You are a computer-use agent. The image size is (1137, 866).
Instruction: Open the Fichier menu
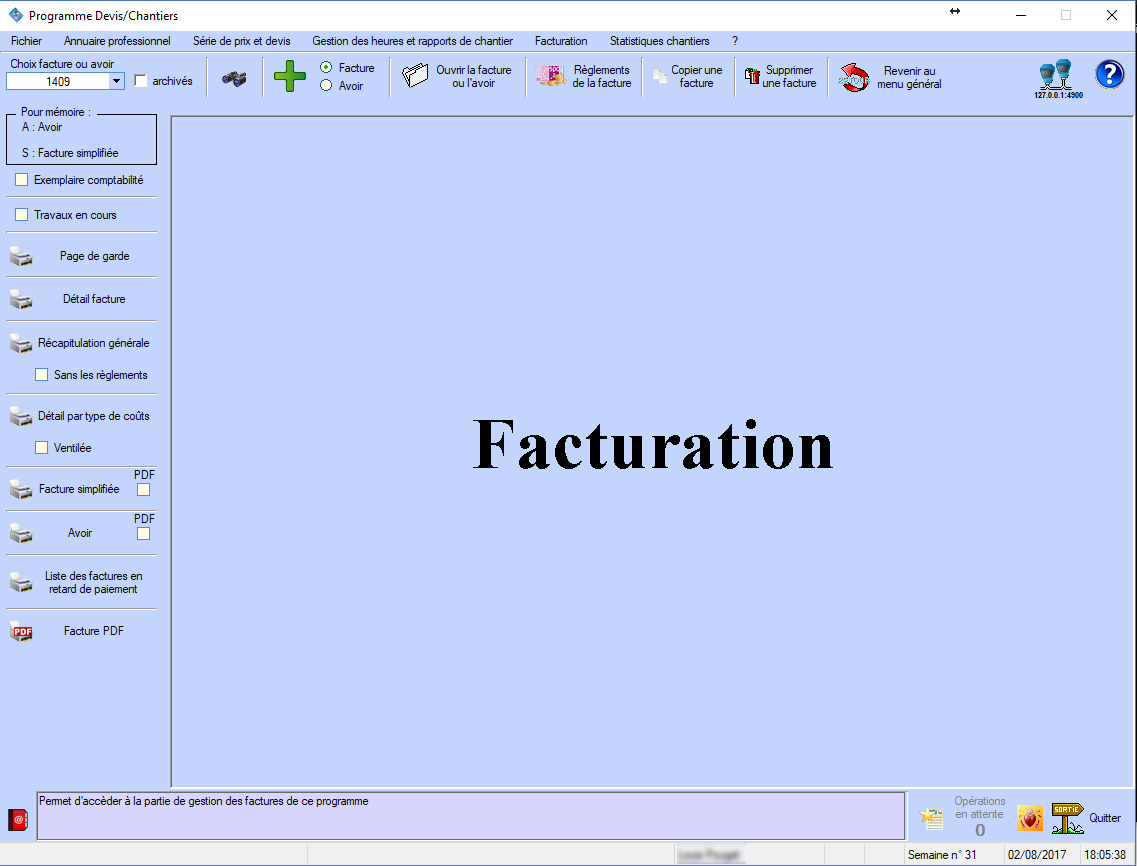pyautogui.click(x=26, y=41)
